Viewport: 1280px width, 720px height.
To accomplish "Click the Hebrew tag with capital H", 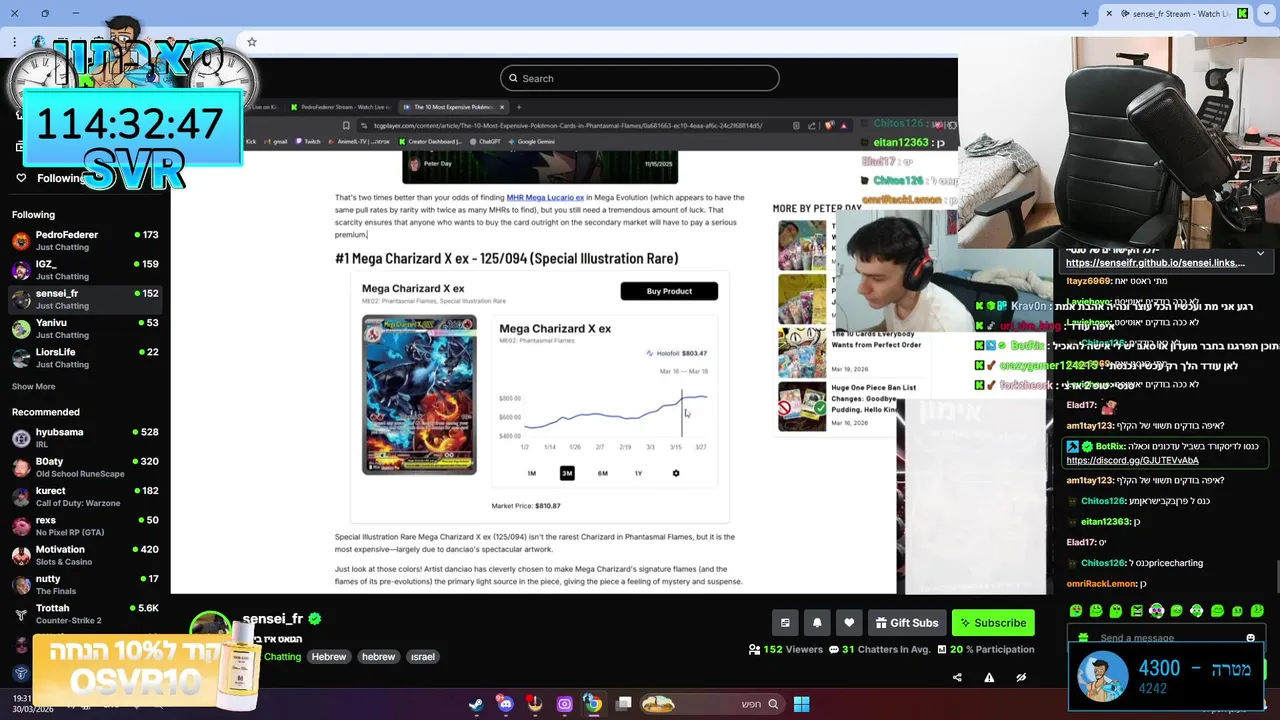I will point(328,657).
